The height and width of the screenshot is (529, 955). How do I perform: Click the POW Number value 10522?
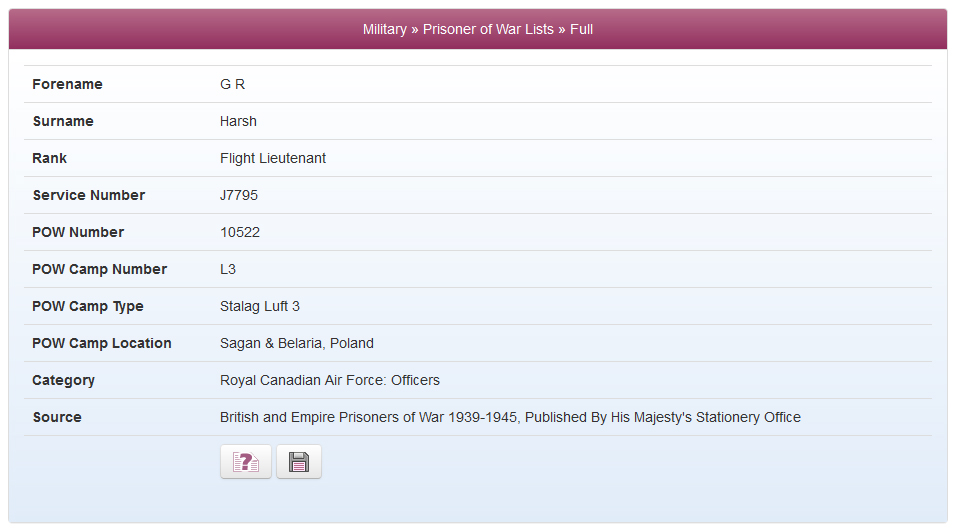point(240,233)
